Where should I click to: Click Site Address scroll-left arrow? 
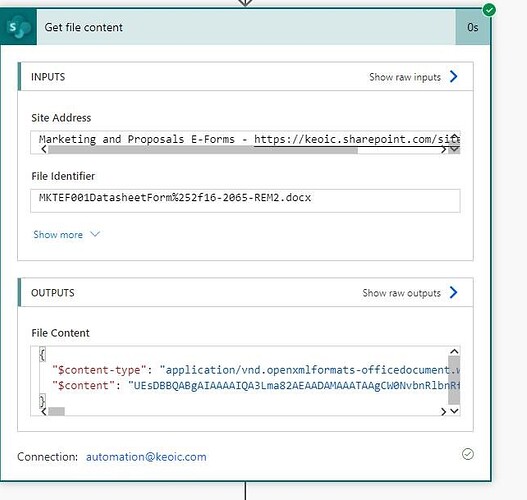[44, 149]
